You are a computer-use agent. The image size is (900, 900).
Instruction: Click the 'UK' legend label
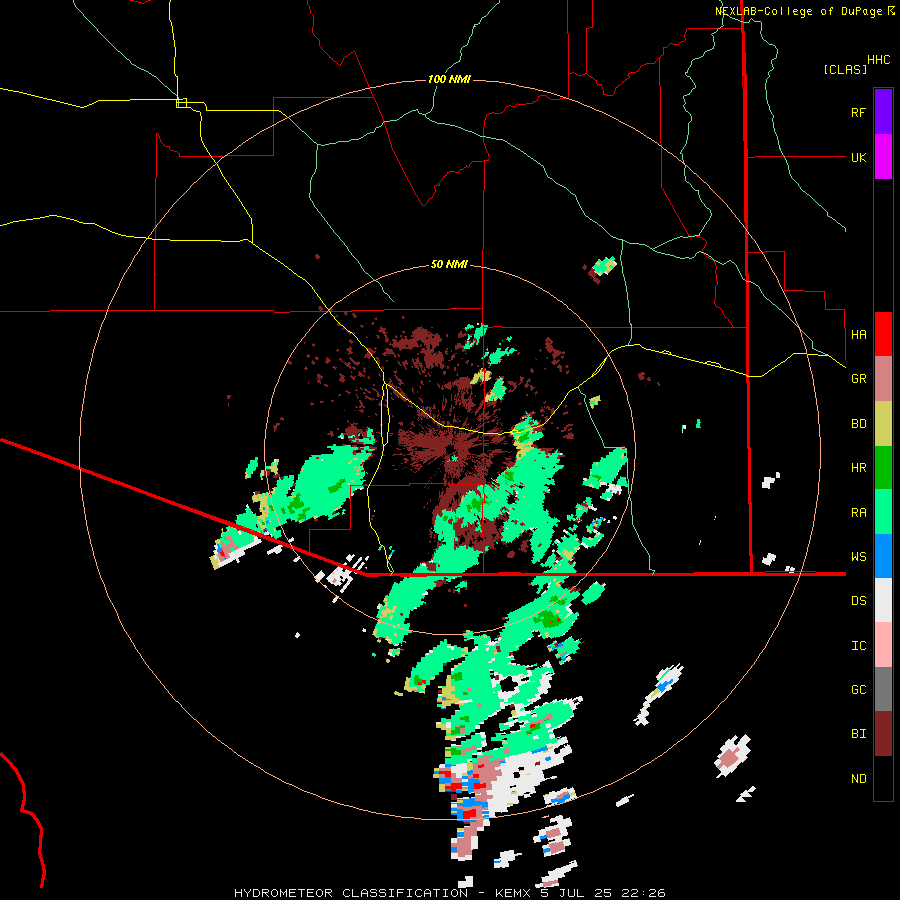pyautogui.click(x=858, y=157)
